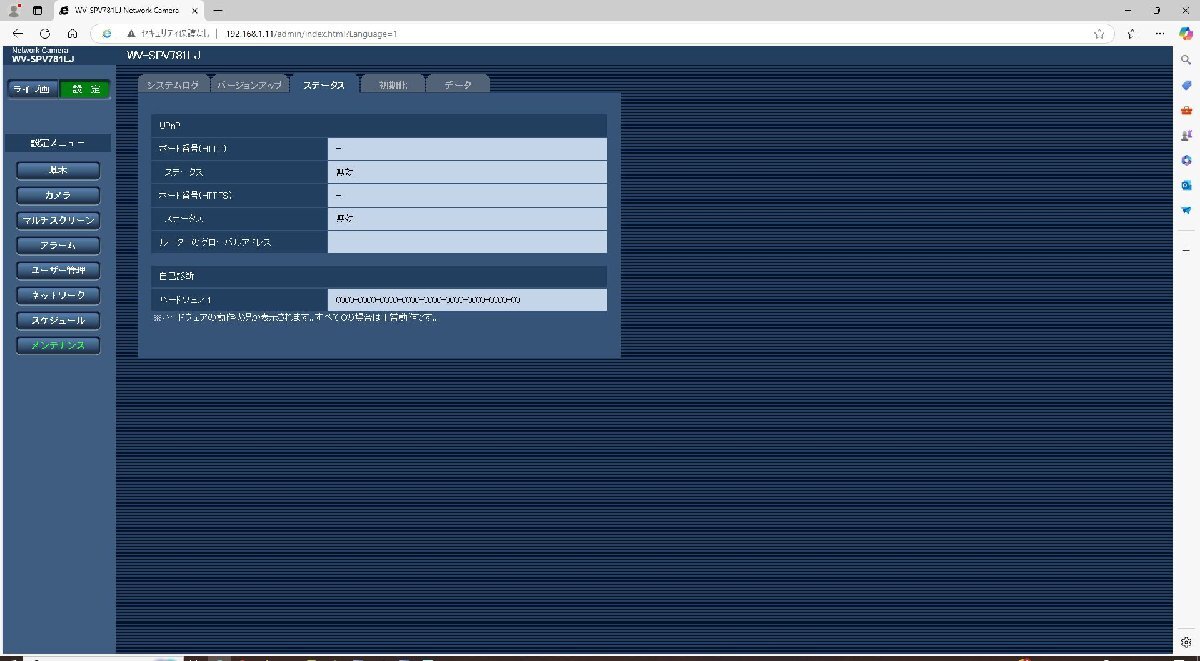Open the sidebar games chess icon
Screen dimensions: 1200x661
tap(1186, 135)
